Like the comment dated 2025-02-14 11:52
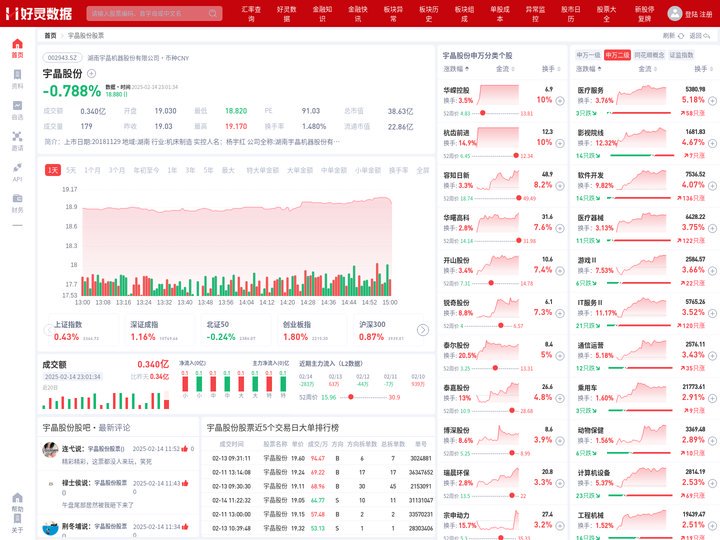 pyautogui.click(x=185, y=449)
